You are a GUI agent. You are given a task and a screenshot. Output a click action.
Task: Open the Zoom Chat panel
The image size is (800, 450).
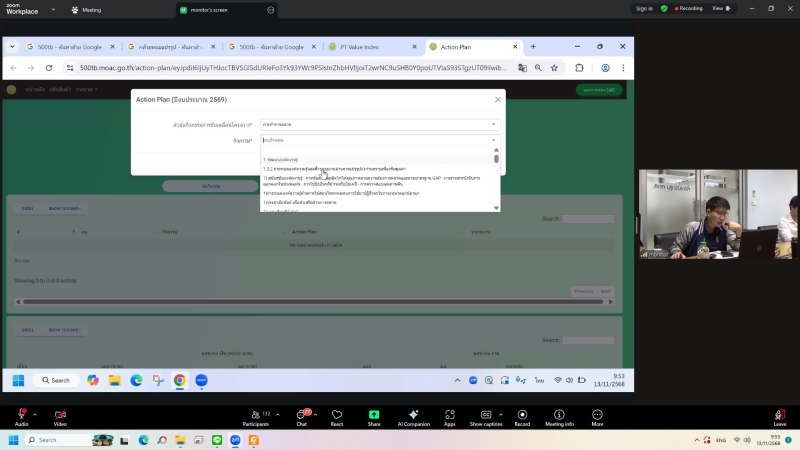tap(301, 414)
